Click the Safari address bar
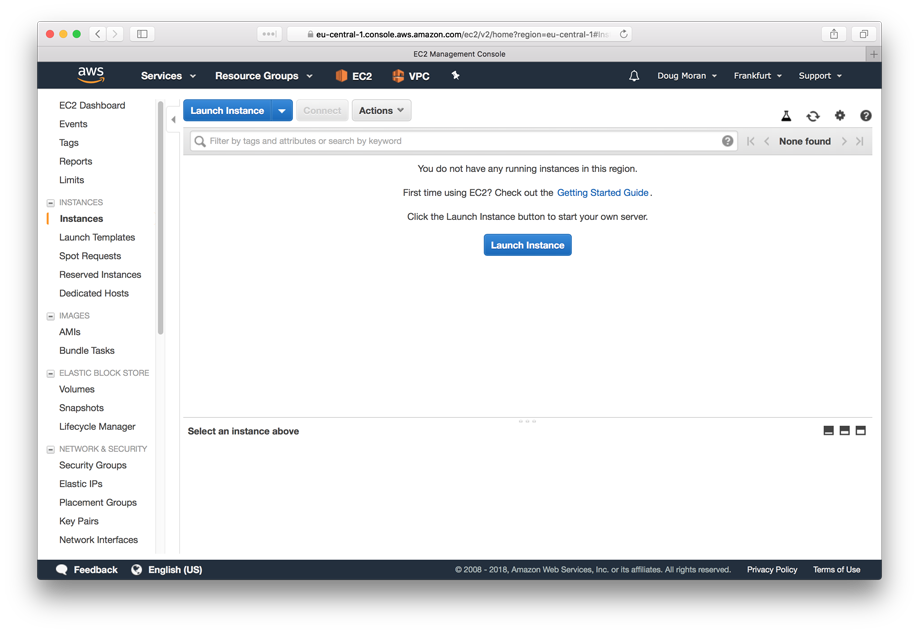919x633 pixels. coord(459,34)
